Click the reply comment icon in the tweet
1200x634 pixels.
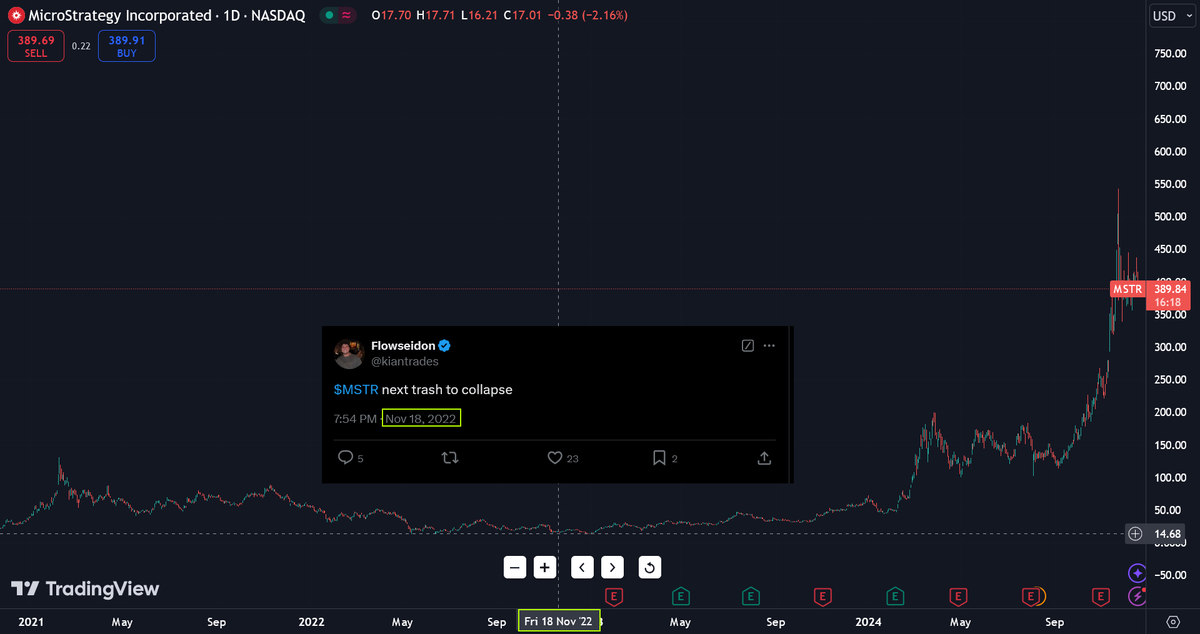(x=345, y=458)
